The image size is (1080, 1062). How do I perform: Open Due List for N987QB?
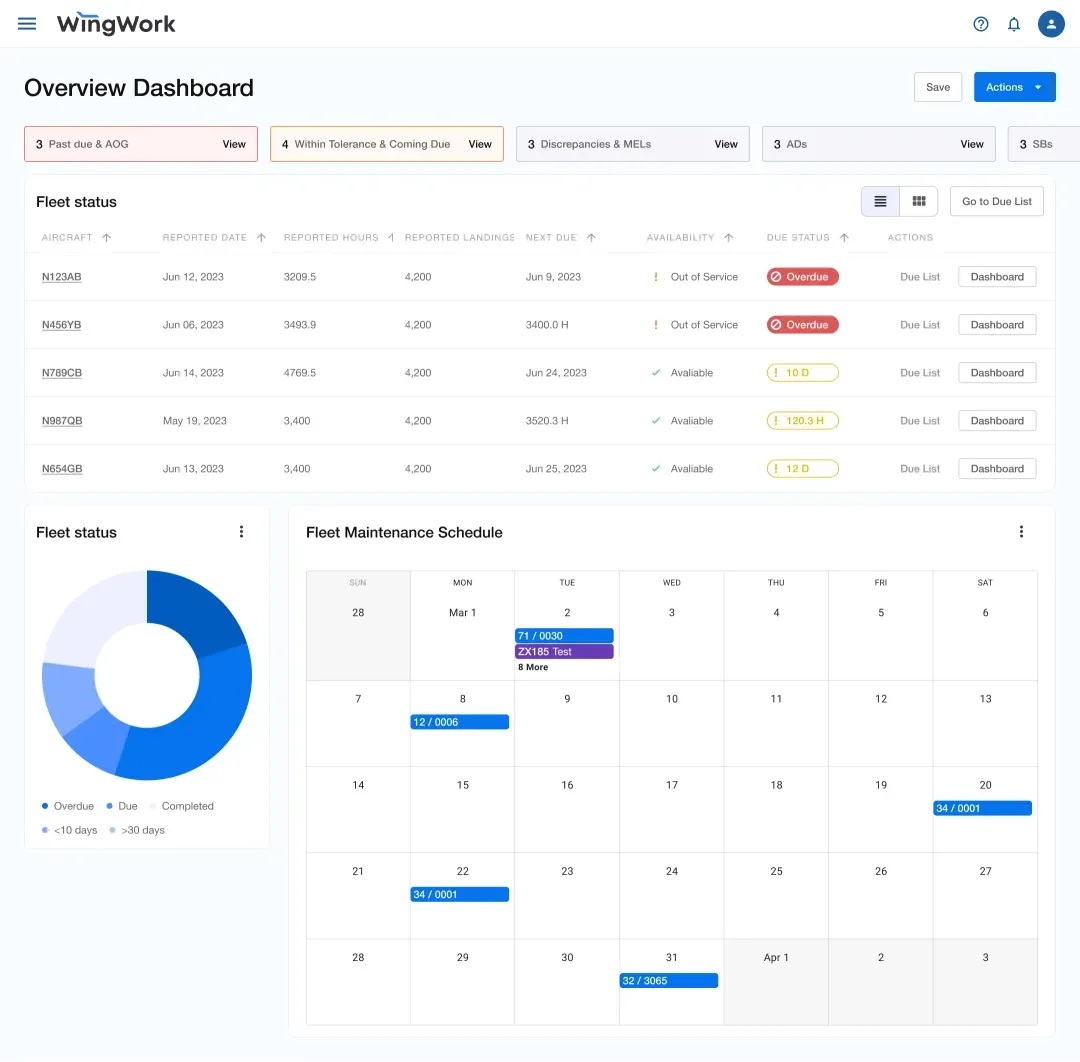(920, 421)
